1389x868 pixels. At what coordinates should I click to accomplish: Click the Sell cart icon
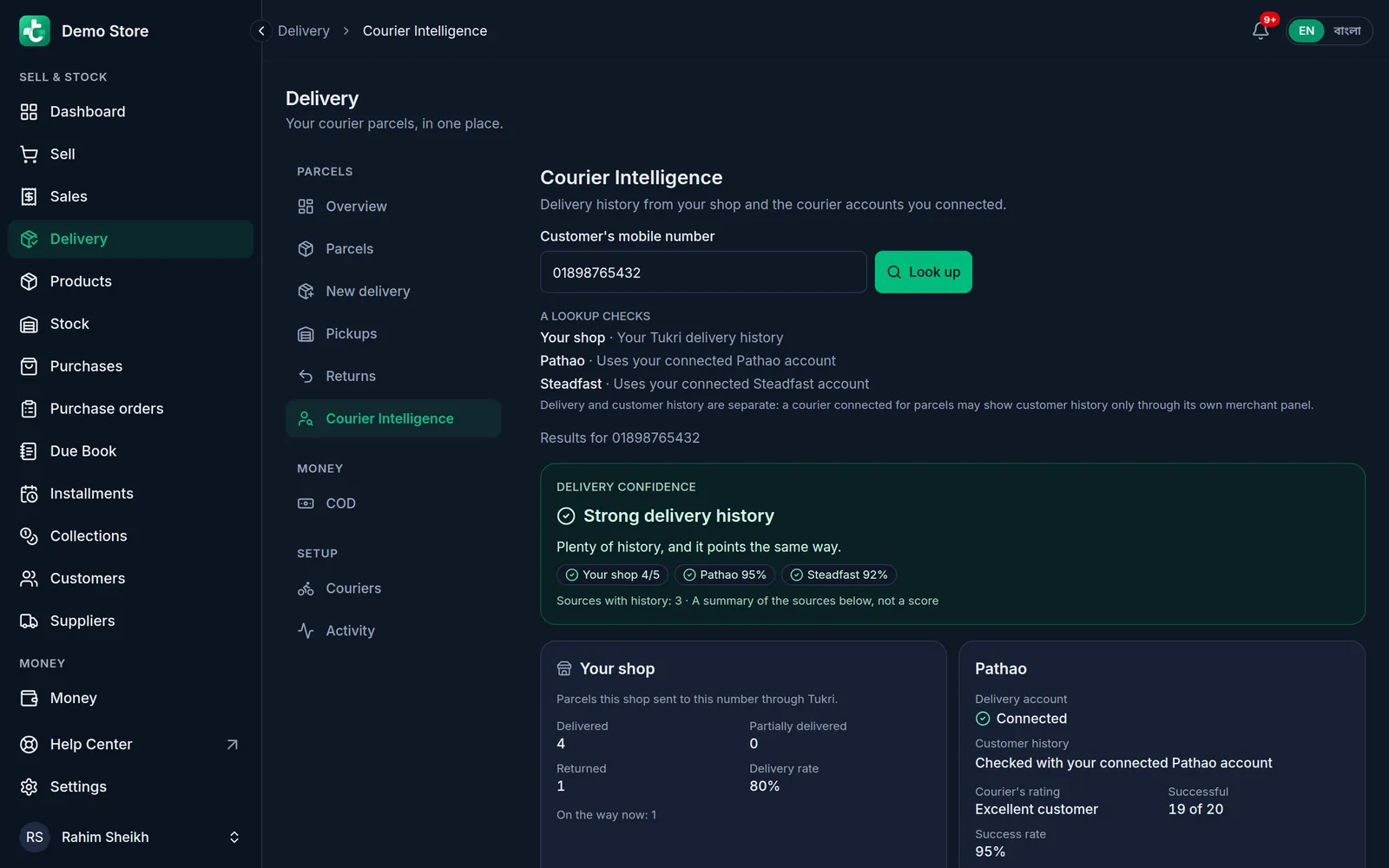(29, 155)
